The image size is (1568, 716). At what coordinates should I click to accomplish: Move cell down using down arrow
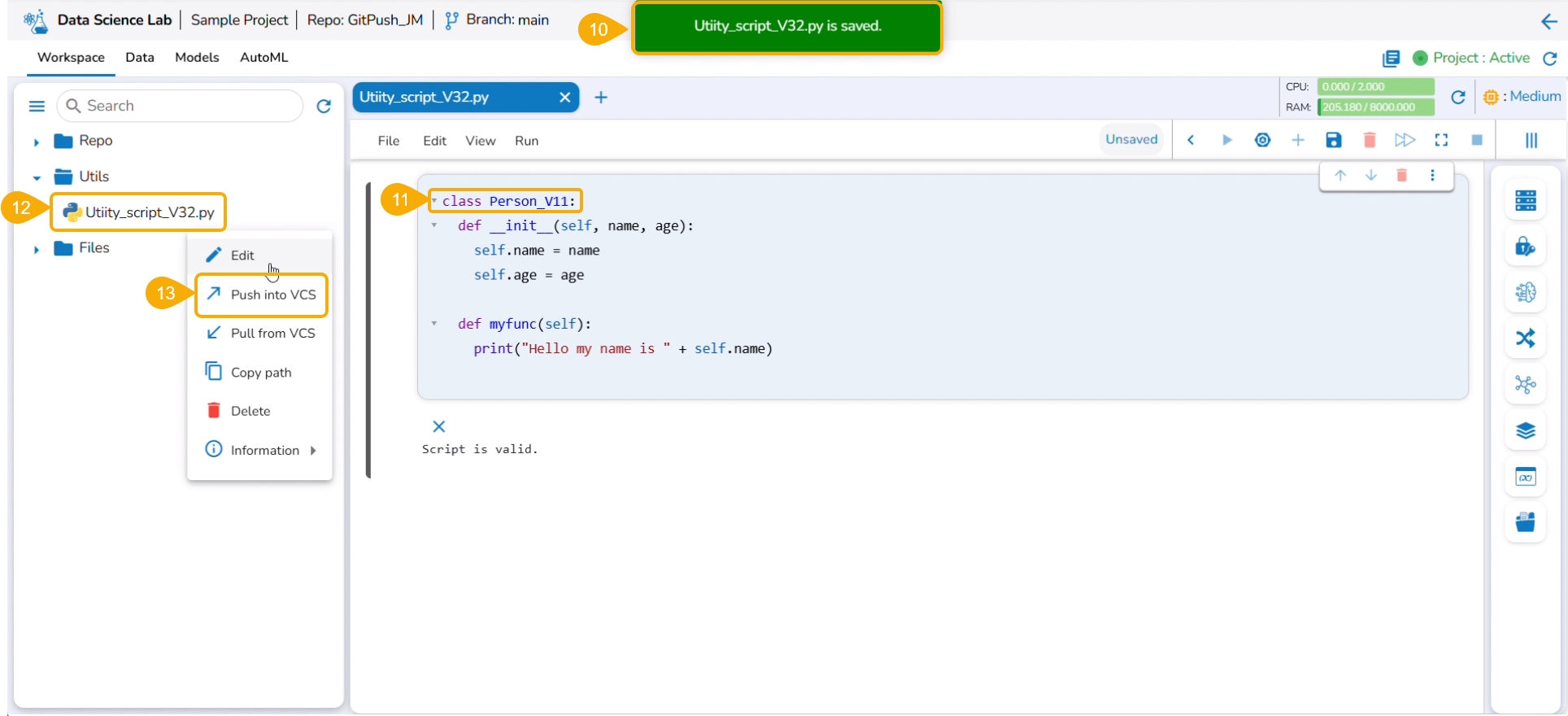[1370, 176]
